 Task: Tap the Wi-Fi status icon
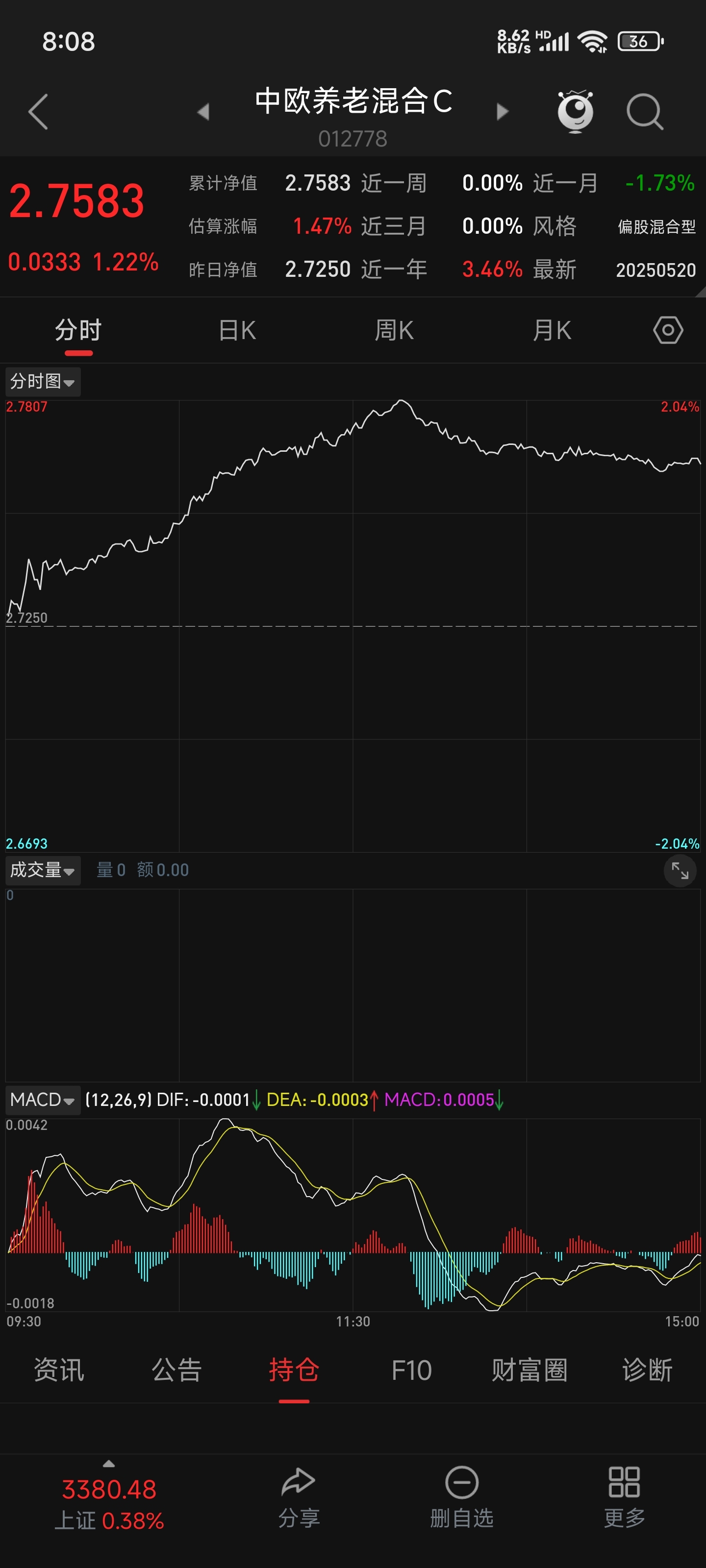[592, 41]
